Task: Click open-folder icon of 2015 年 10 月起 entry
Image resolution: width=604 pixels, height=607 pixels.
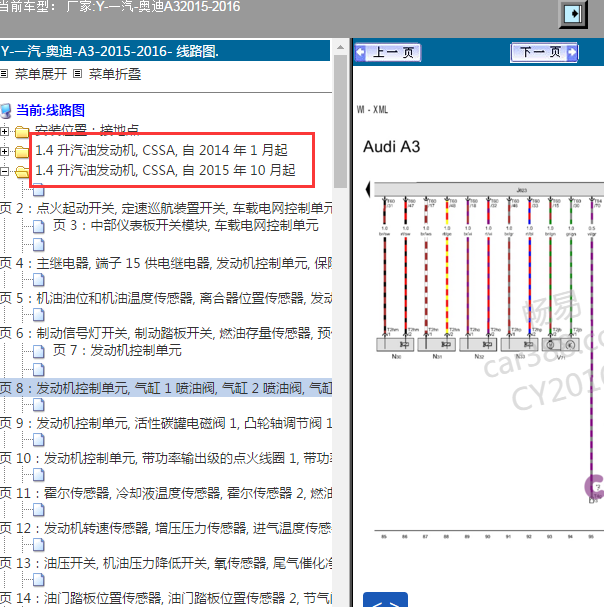Action: pos(22,171)
